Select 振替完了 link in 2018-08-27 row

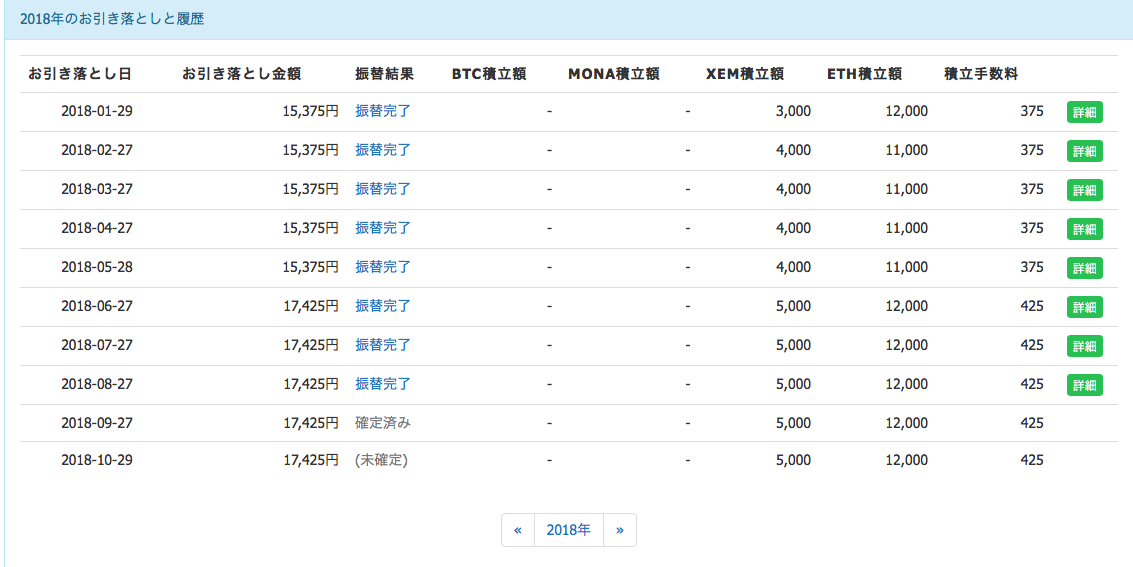(383, 384)
